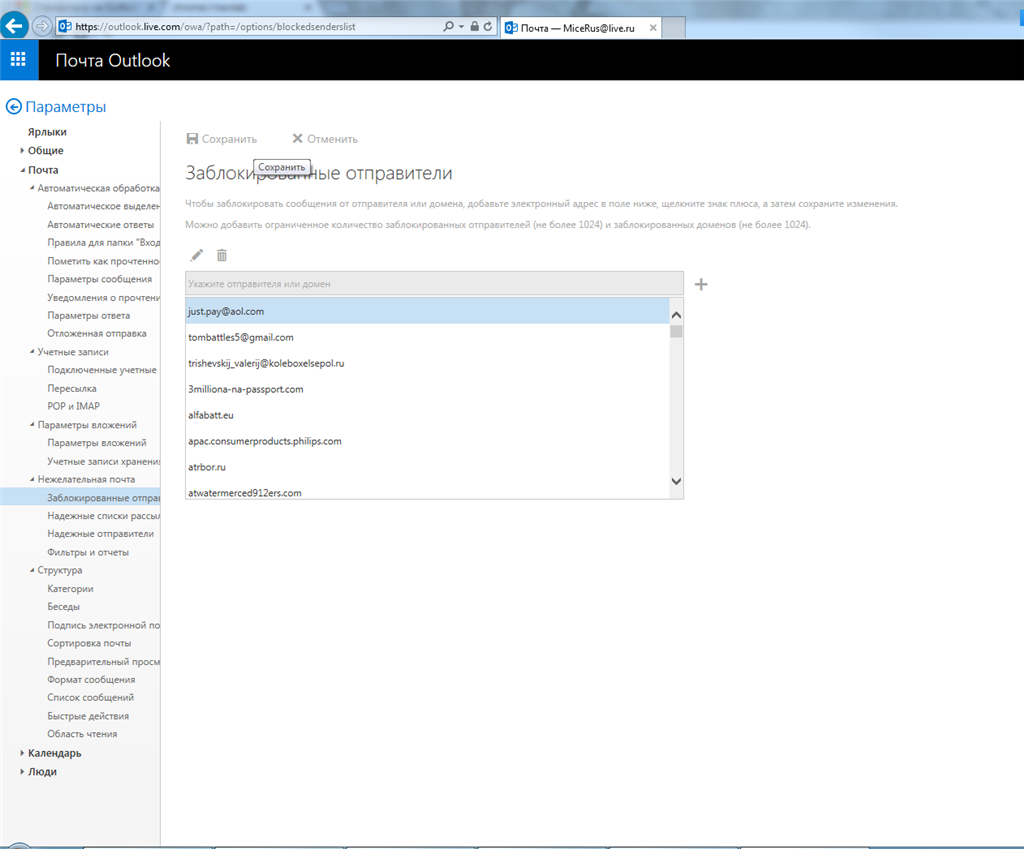
Task: Select alfabatt.eu entry
Action: pos(427,415)
